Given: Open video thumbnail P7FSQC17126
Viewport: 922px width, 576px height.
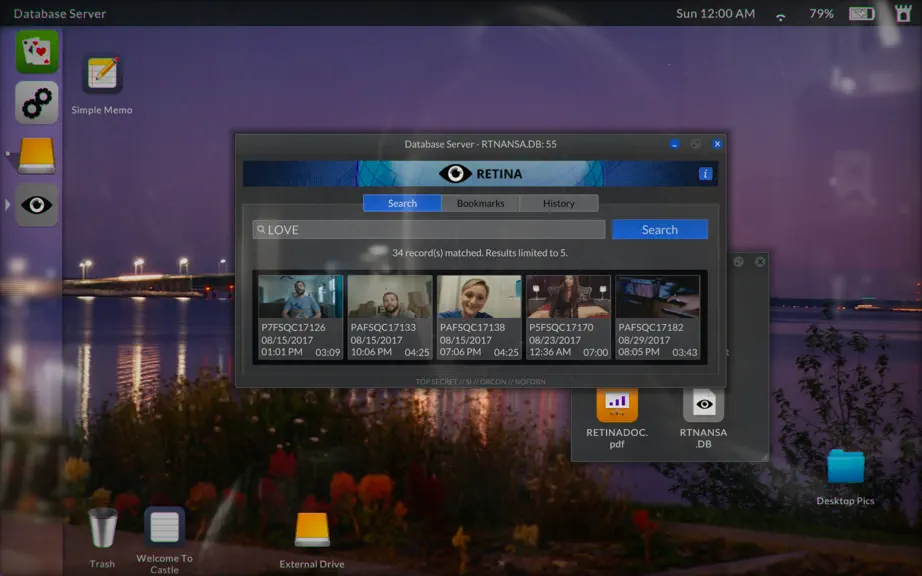Looking at the screenshot, I should click(x=300, y=297).
